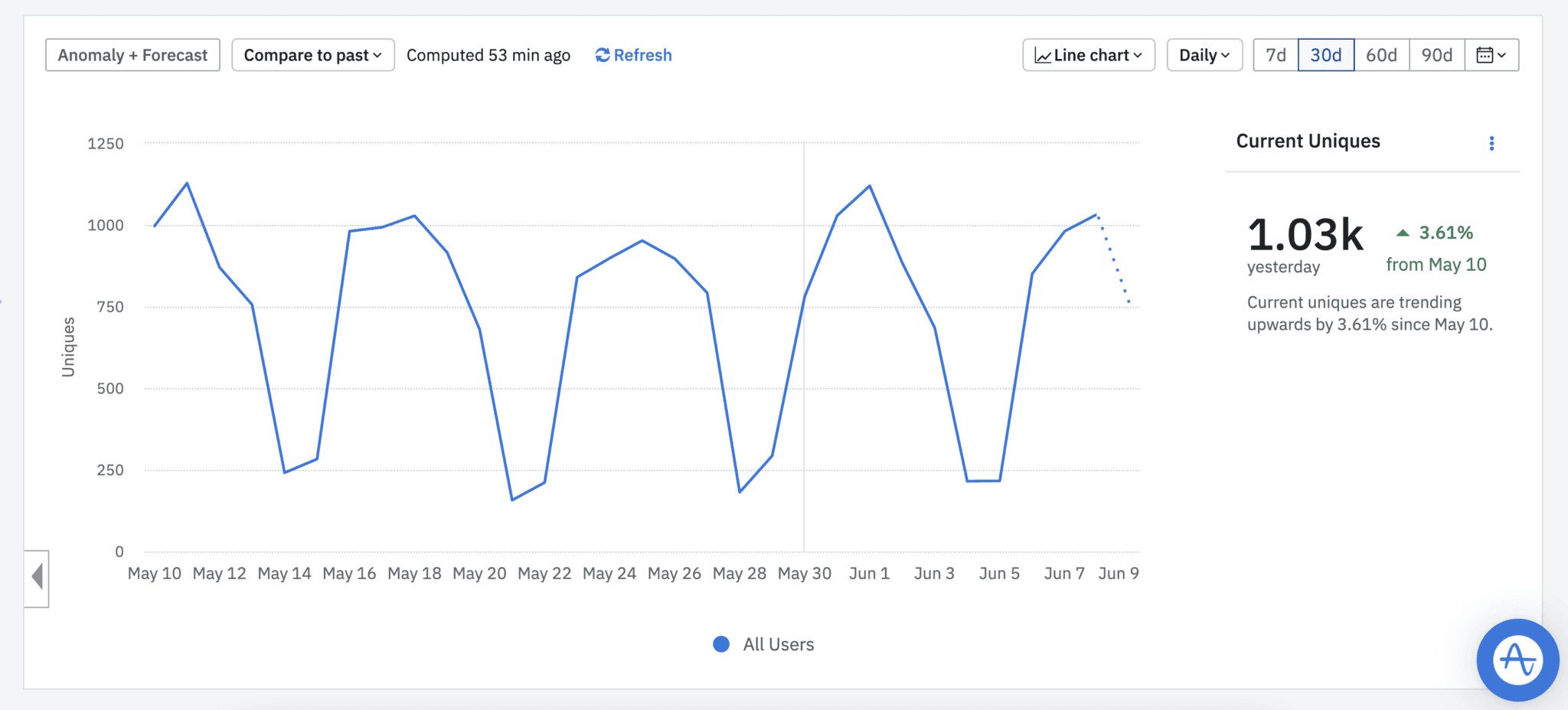Viewport: 1568px width, 710px height.
Task: Open the Amplitude logo help bubble
Action: [1517, 660]
